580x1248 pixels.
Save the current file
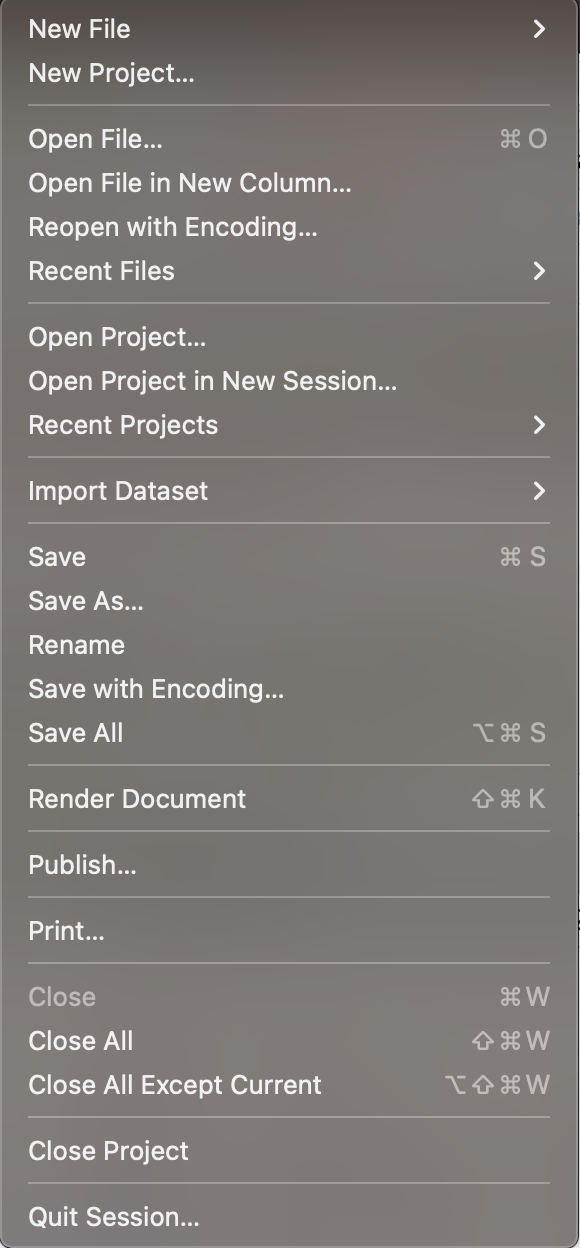click(289, 557)
